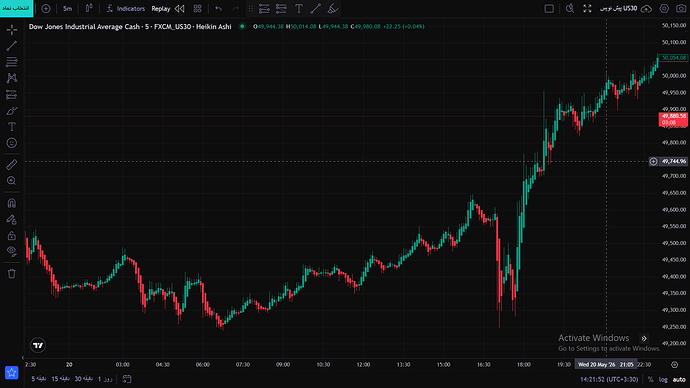The height and width of the screenshot is (388, 690).
Task: Open the go to date calendar icon
Action: (x=127, y=379)
